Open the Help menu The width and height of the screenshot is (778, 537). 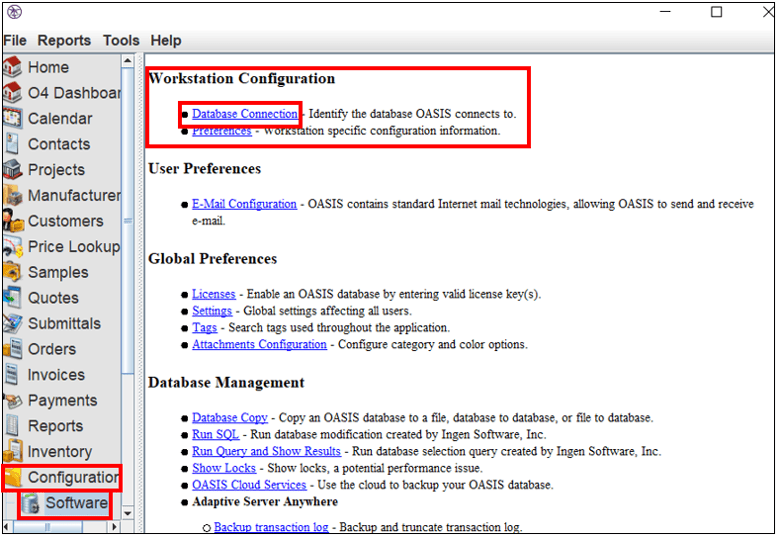pyautogui.click(x=166, y=40)
